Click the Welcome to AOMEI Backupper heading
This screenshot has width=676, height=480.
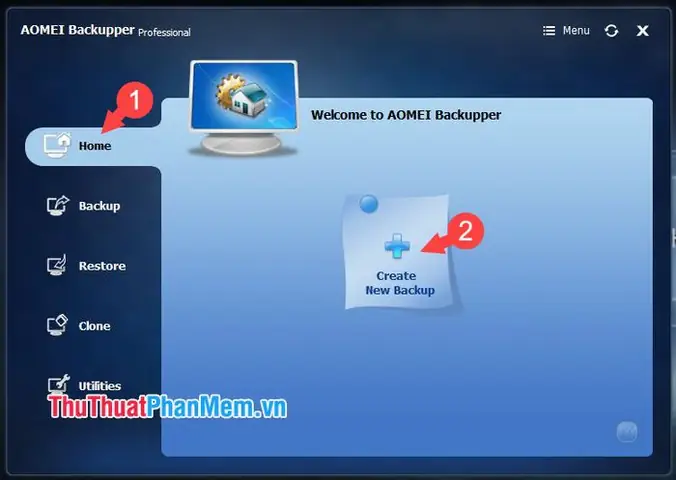click(x=406, y=115)
